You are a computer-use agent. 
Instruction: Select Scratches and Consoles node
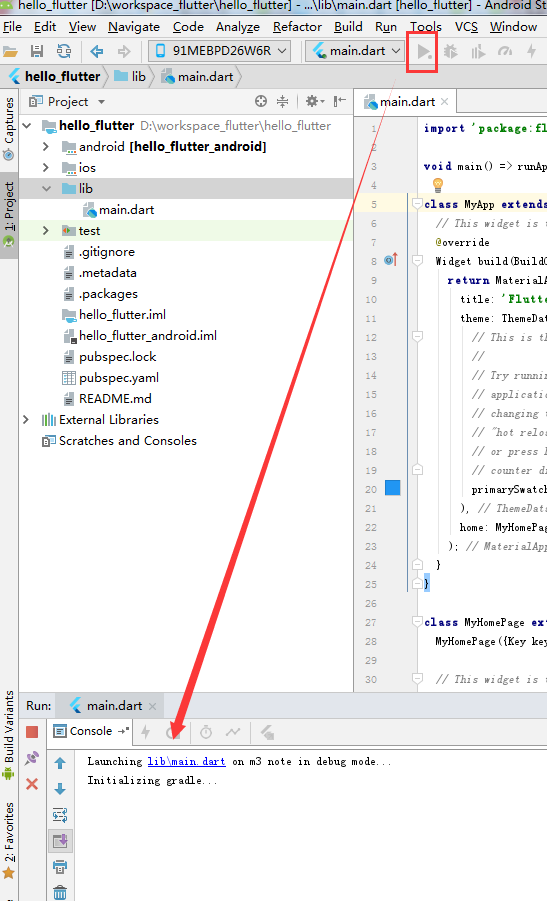tap(128, 441)
